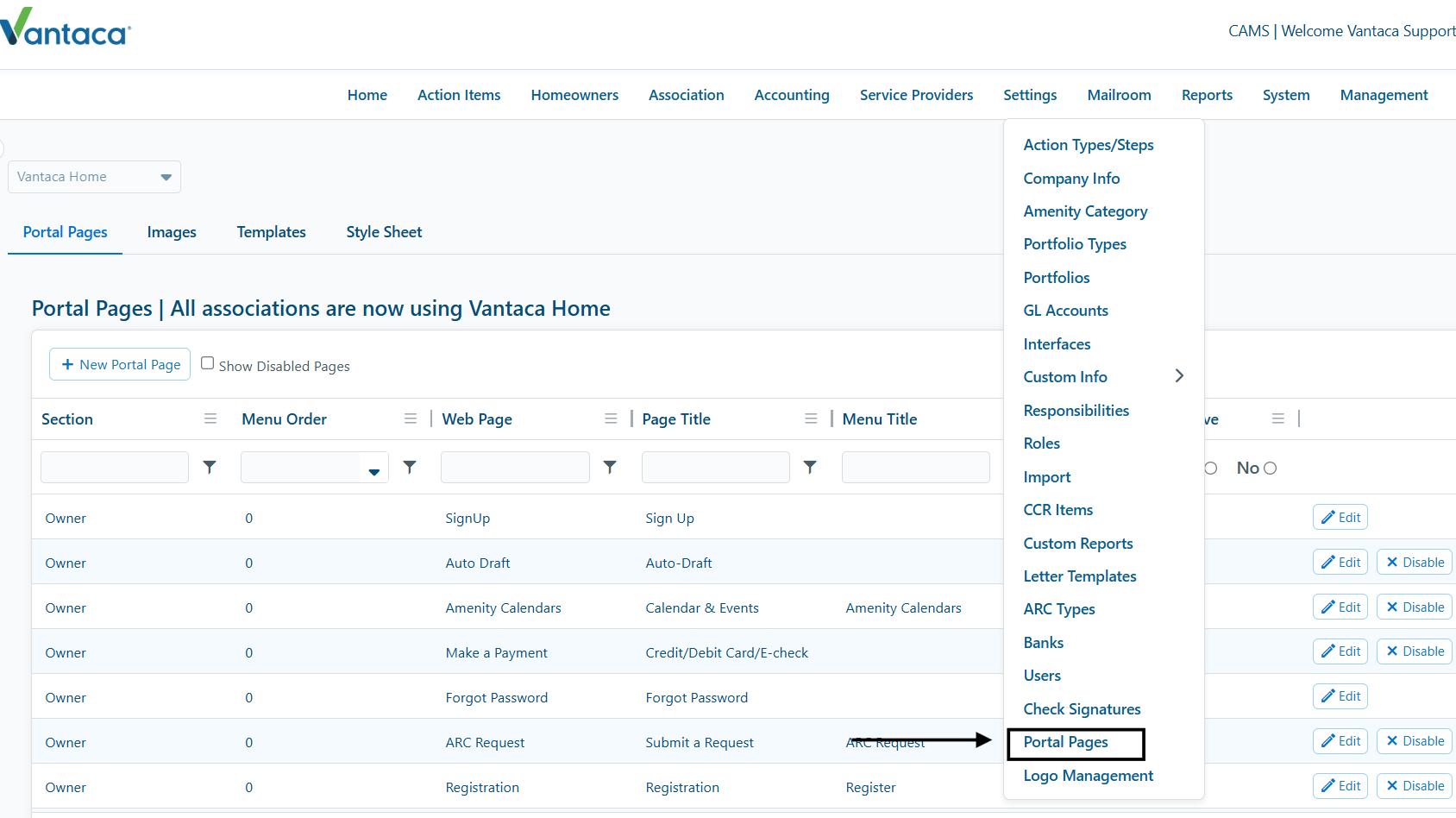Choose Amenity Category menu entry
Screen dimensions: 1456x818
pyautogui.click(x=1085, y=211)
